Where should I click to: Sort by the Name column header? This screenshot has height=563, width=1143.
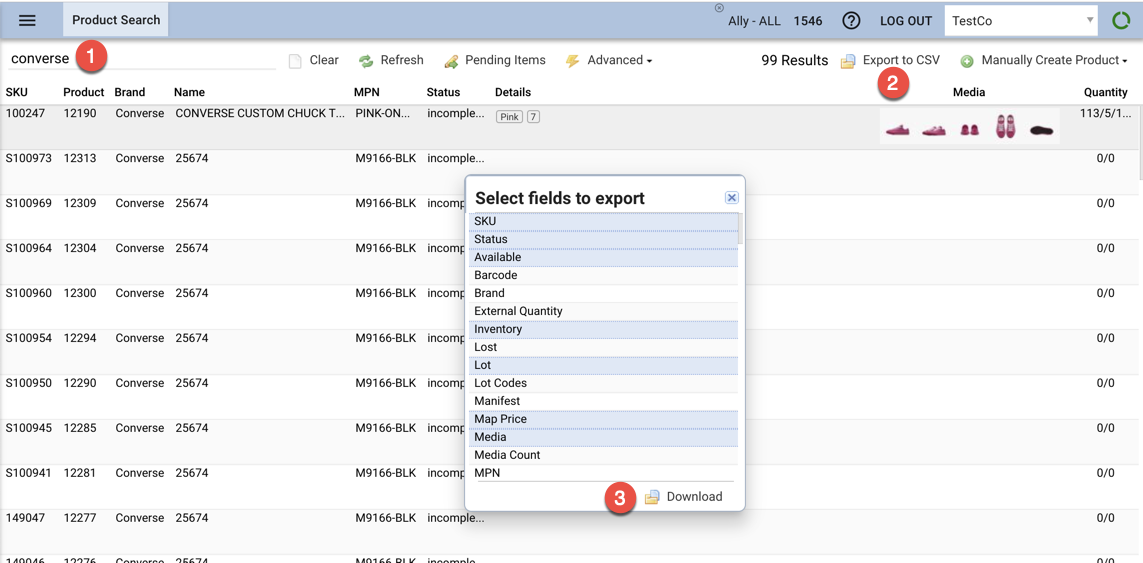point(190,93)
